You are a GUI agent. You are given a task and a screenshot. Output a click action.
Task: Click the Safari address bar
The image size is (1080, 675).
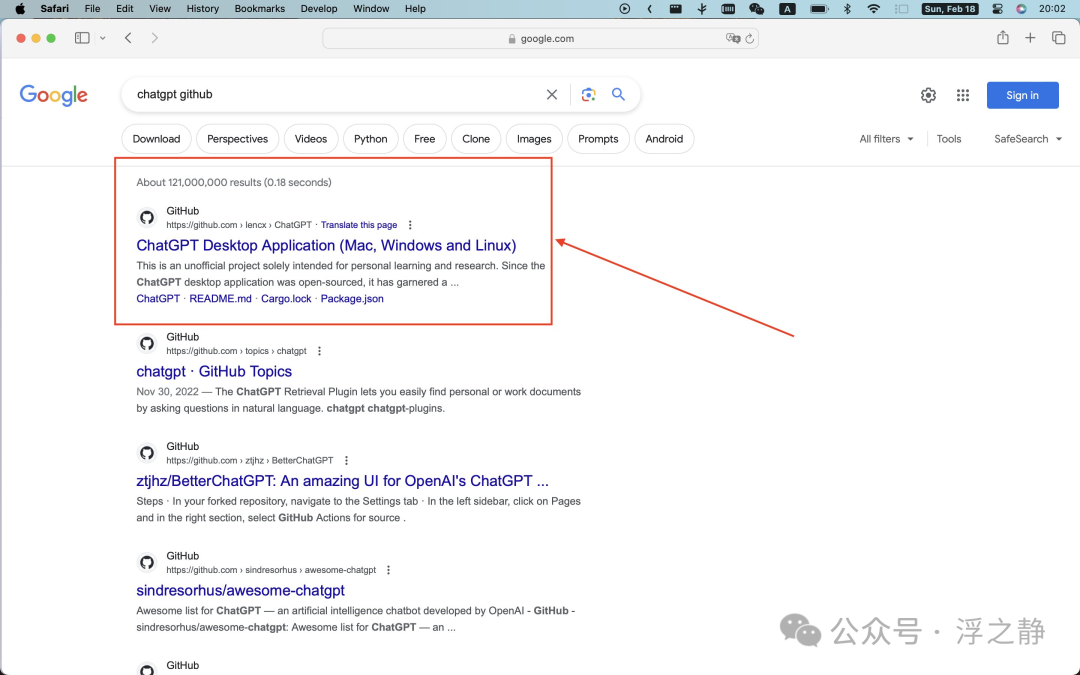pos(541,39)
